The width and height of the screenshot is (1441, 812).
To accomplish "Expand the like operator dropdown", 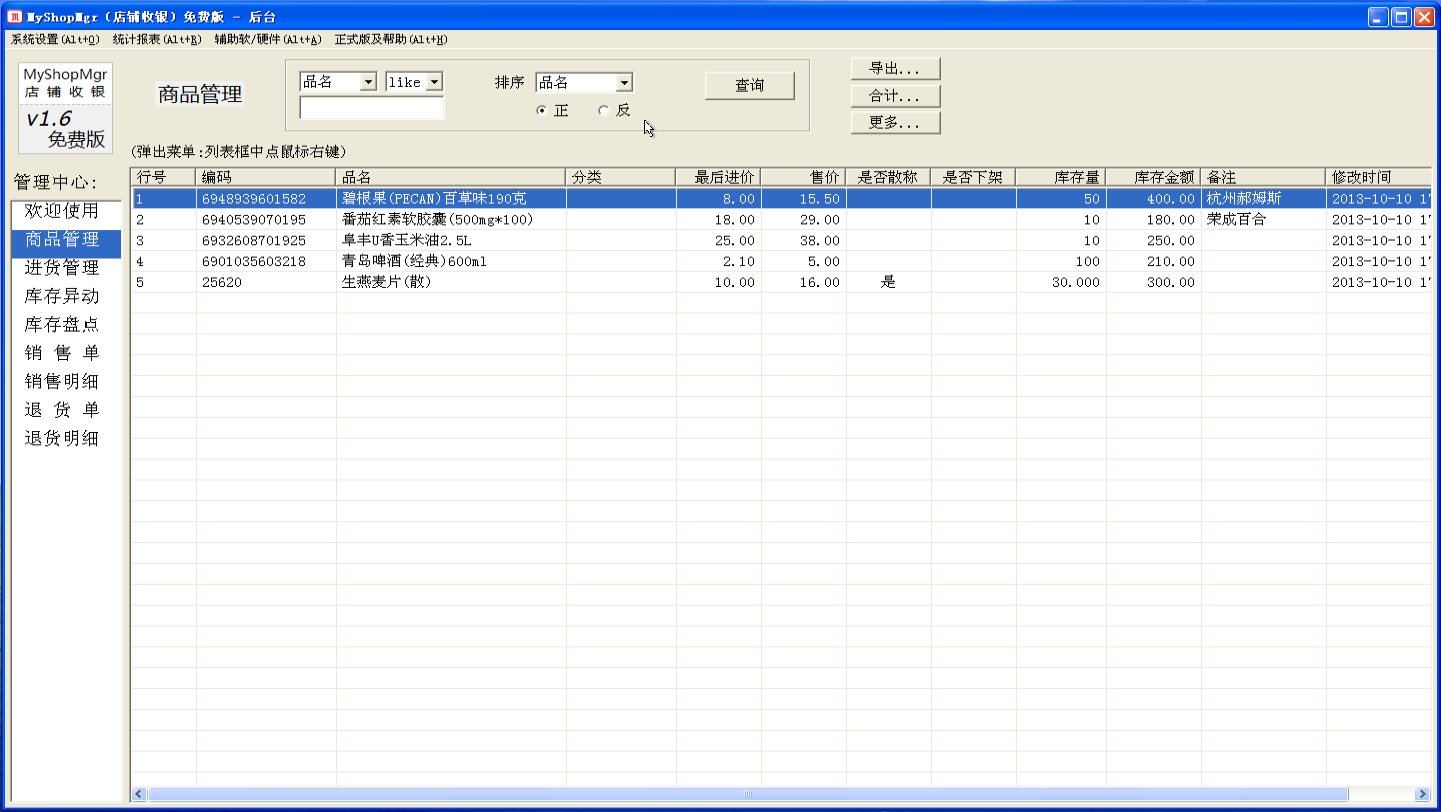I will click(435, 82).
